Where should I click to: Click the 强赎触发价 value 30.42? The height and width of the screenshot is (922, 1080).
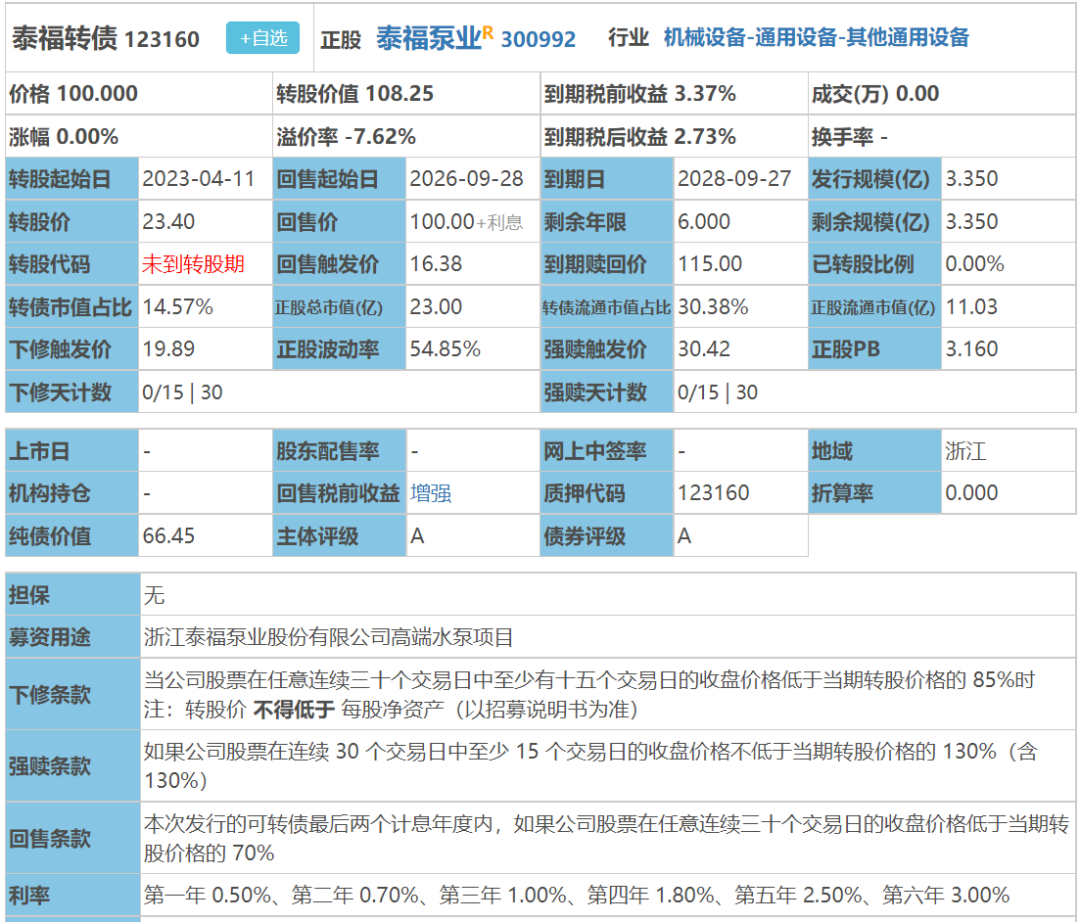click(x=704, y=349)
